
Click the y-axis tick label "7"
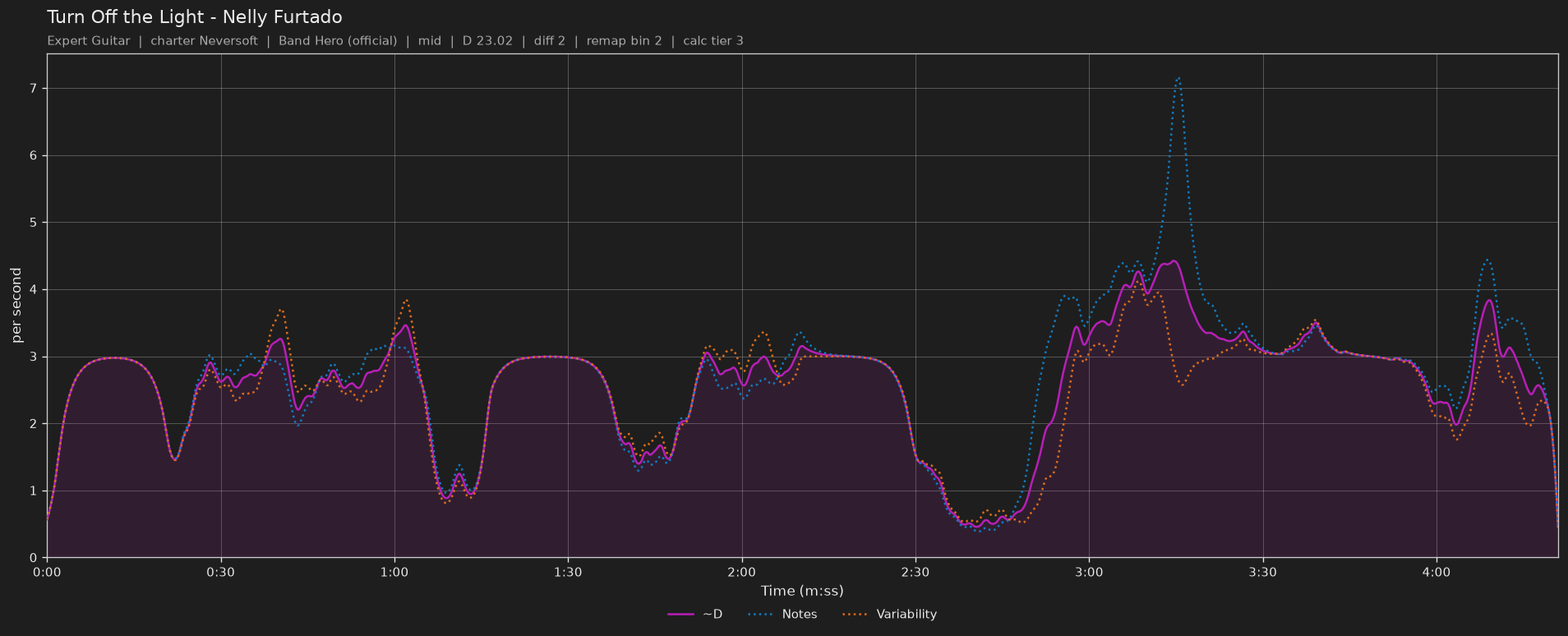coord(35,89)
